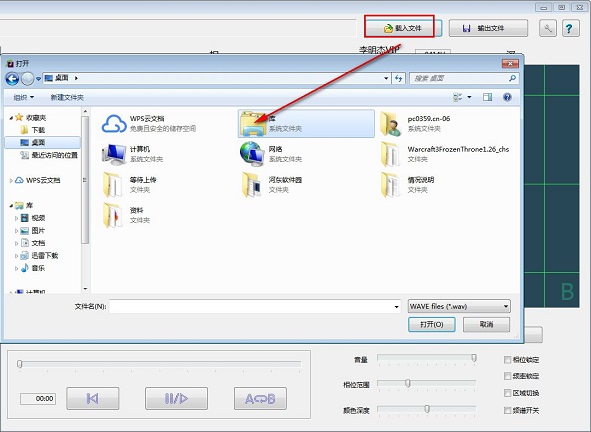
Task: Click the 输出文件 export file button
Action: click(x=488, y=28)
